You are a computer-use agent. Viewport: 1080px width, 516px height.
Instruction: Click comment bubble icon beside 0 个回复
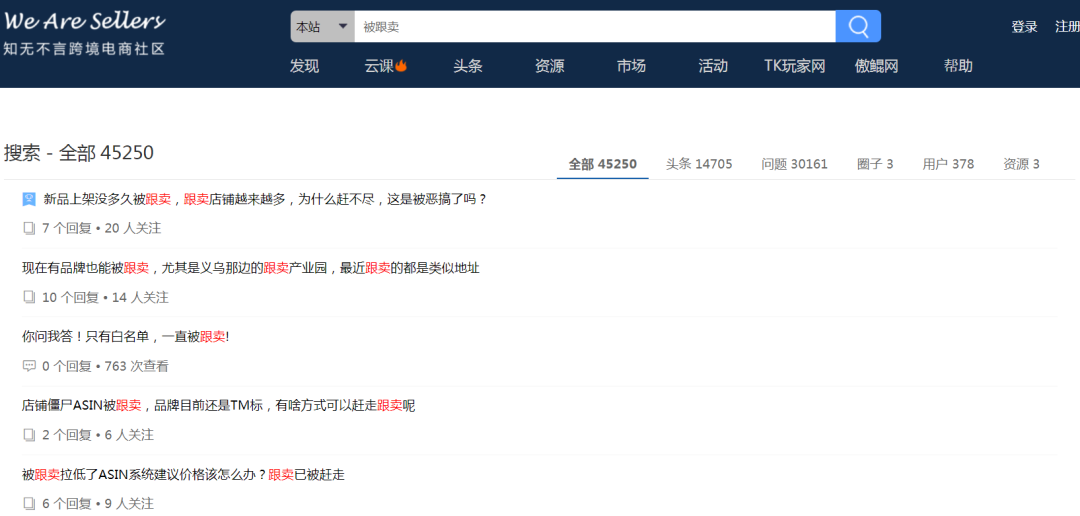[x=29, y=366]
